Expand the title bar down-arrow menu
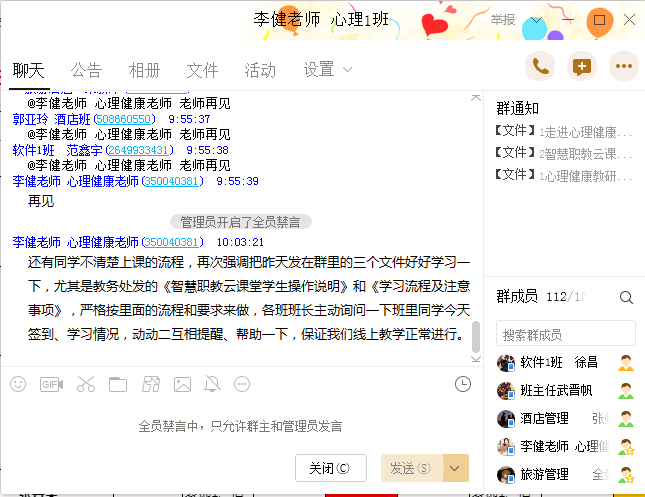645x497 pixels. 536,20
